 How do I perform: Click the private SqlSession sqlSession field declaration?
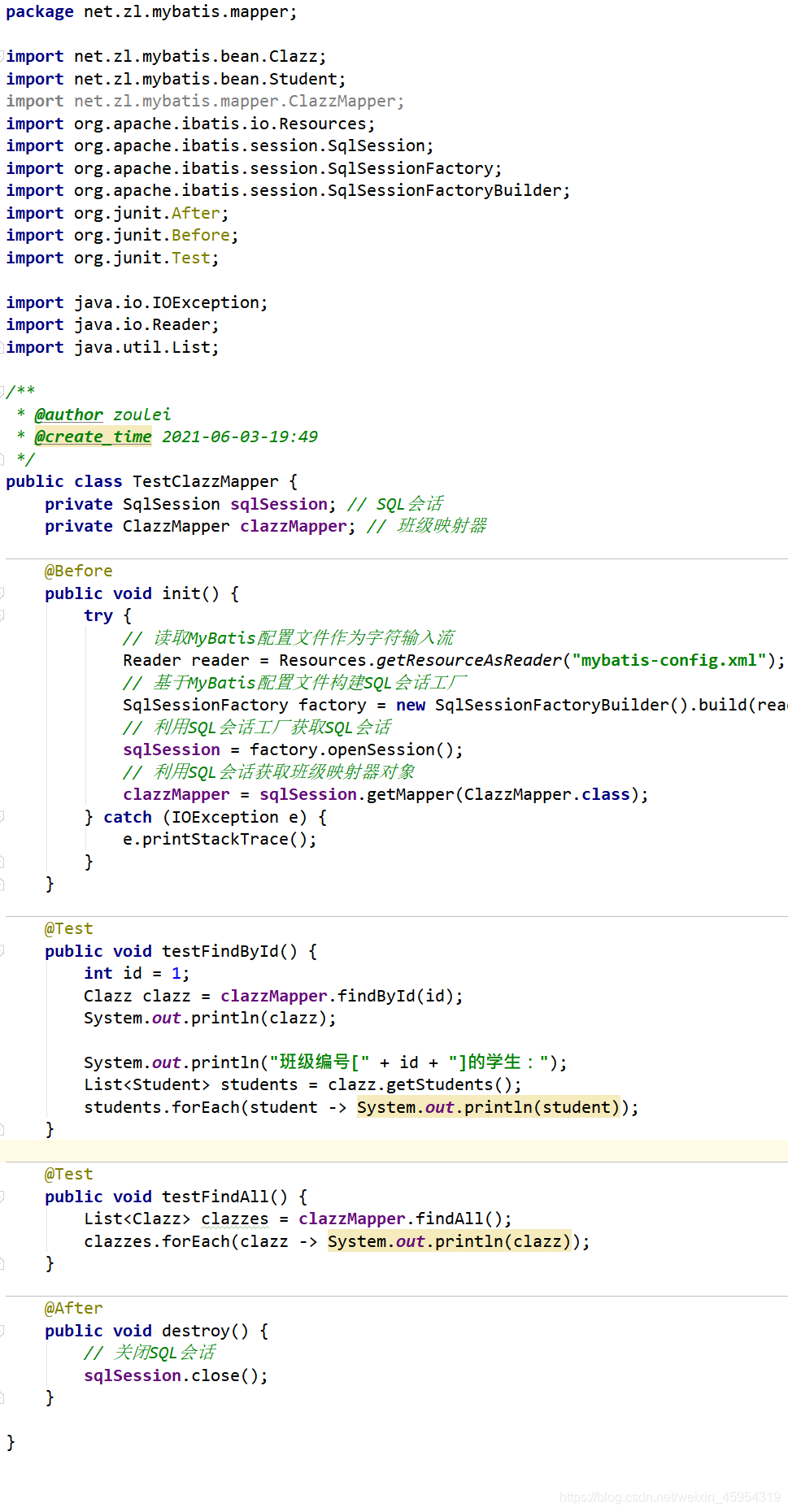tap(190, 504)
